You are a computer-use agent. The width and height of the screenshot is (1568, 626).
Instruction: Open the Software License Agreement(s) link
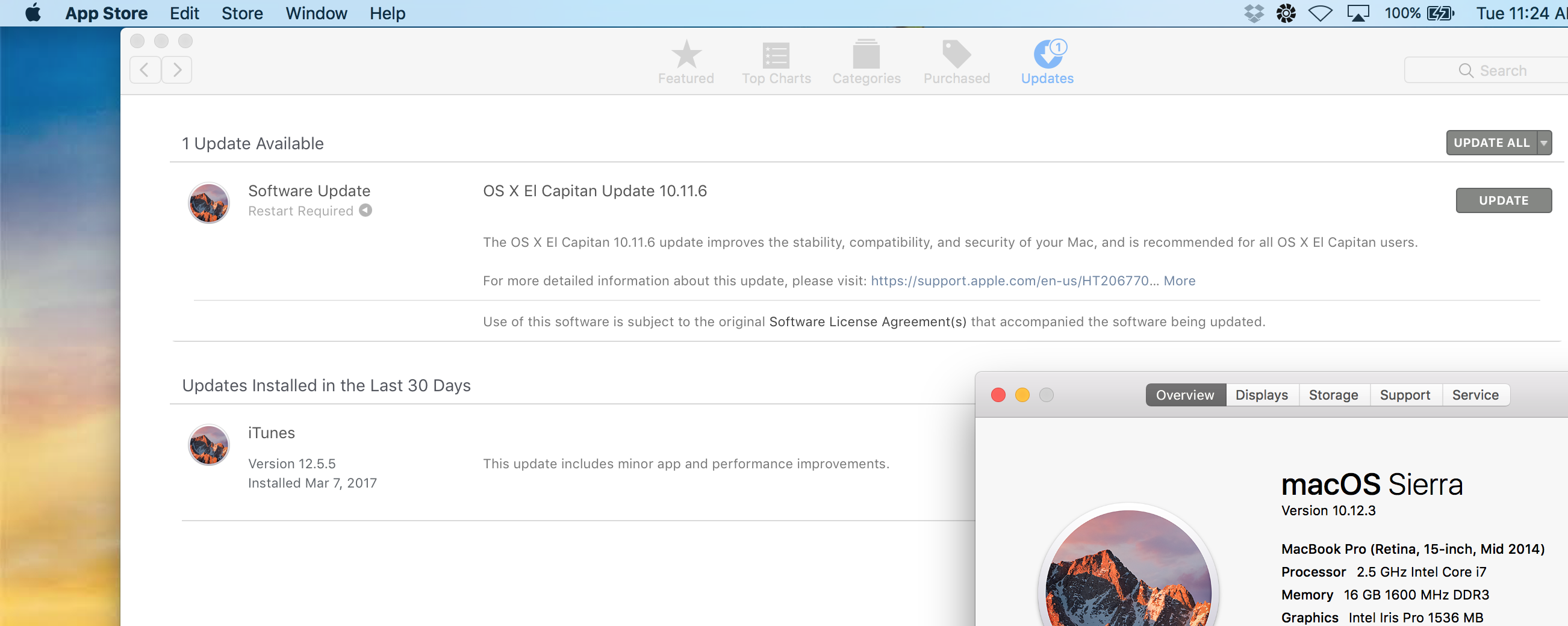point(867,321)
